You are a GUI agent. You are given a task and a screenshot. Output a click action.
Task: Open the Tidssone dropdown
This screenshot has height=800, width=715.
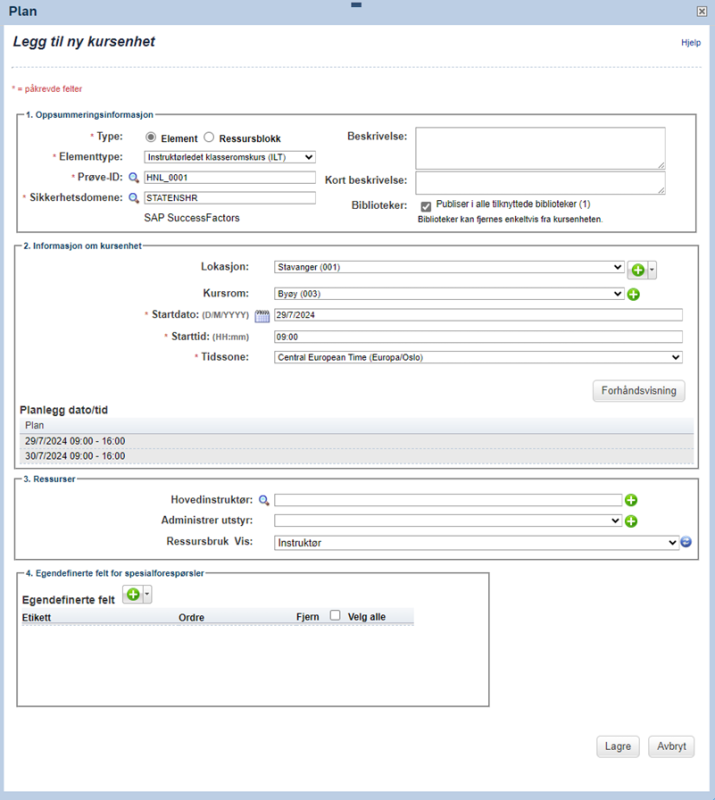click(x=478, y=357)
